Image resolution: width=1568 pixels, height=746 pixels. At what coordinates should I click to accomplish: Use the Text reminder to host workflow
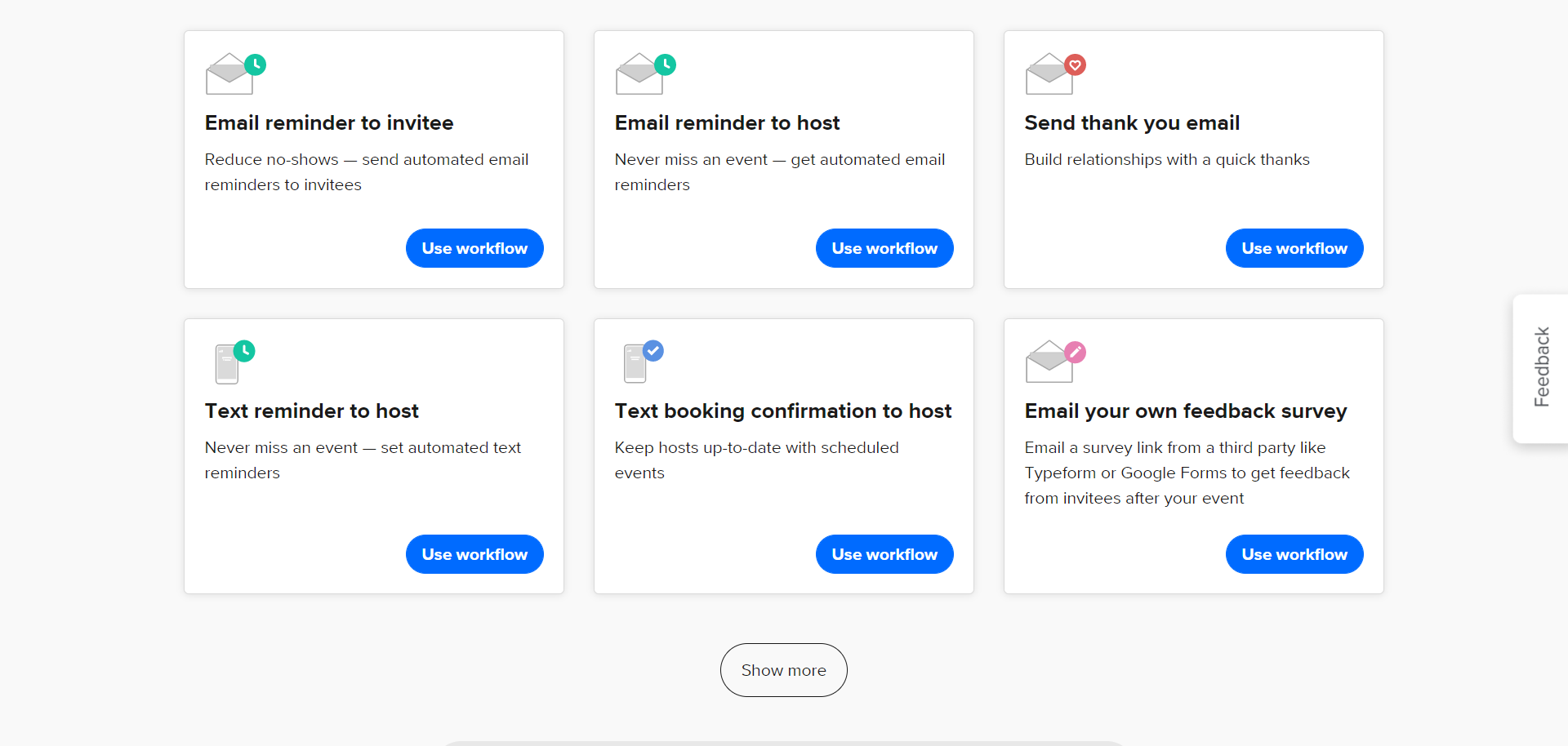tap(474, 554)
